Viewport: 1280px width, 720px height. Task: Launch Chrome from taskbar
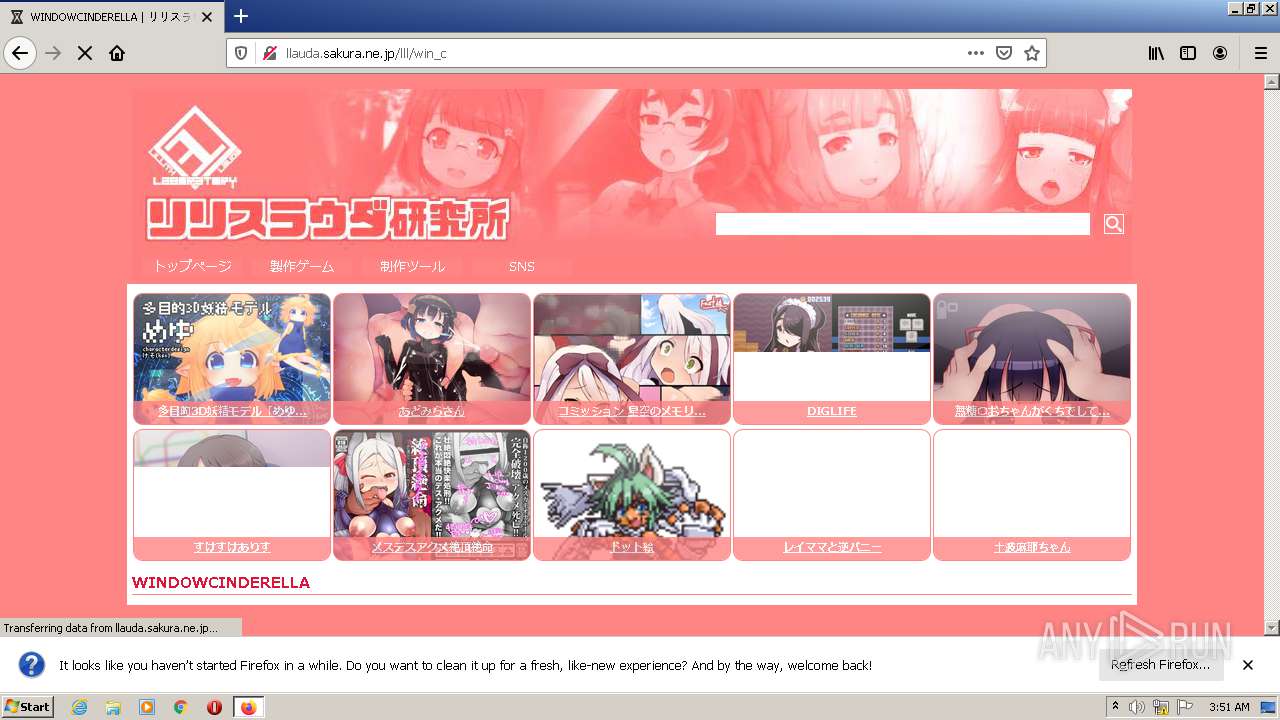point(181,707)
